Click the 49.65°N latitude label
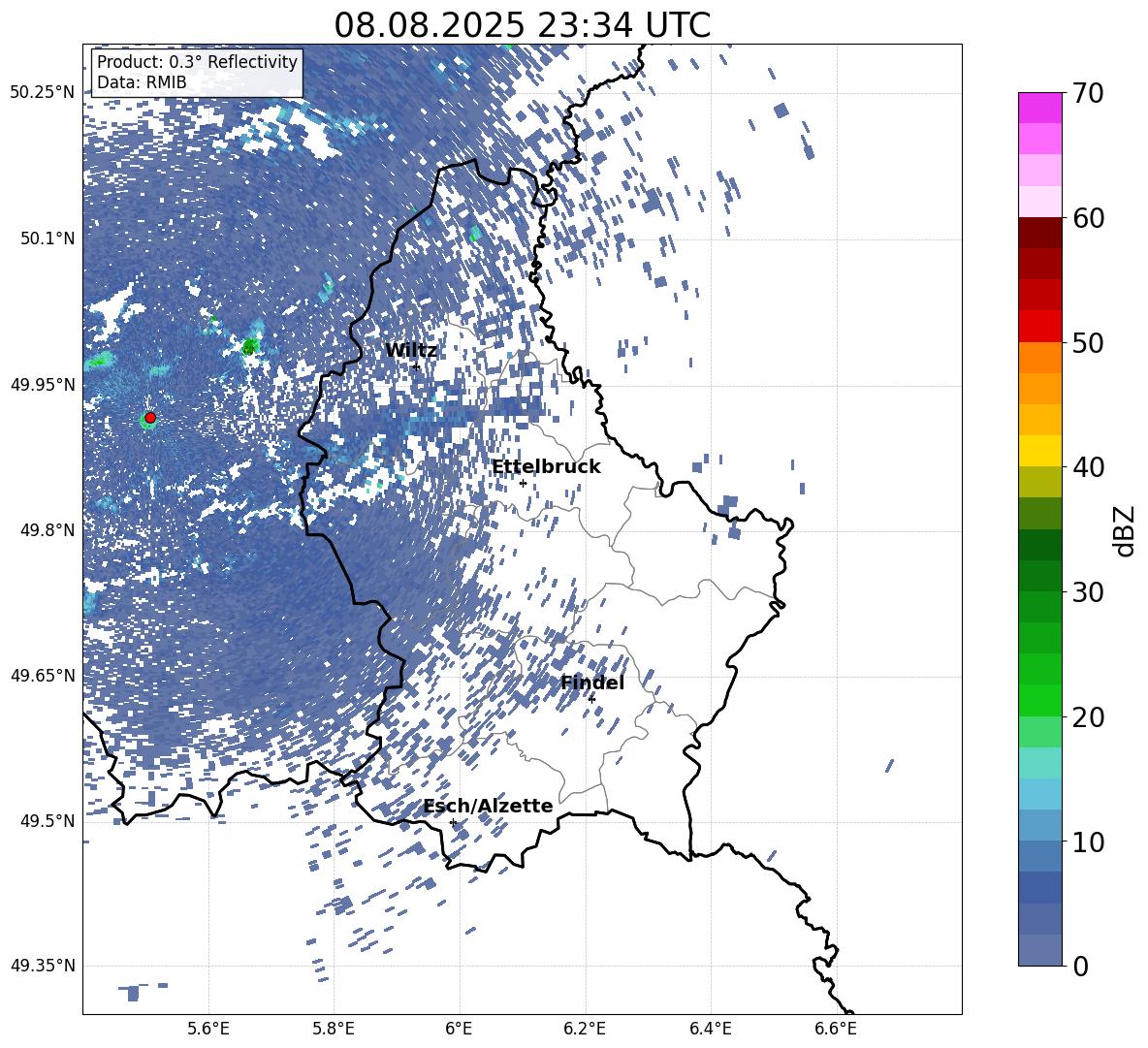 click(43, 676)
